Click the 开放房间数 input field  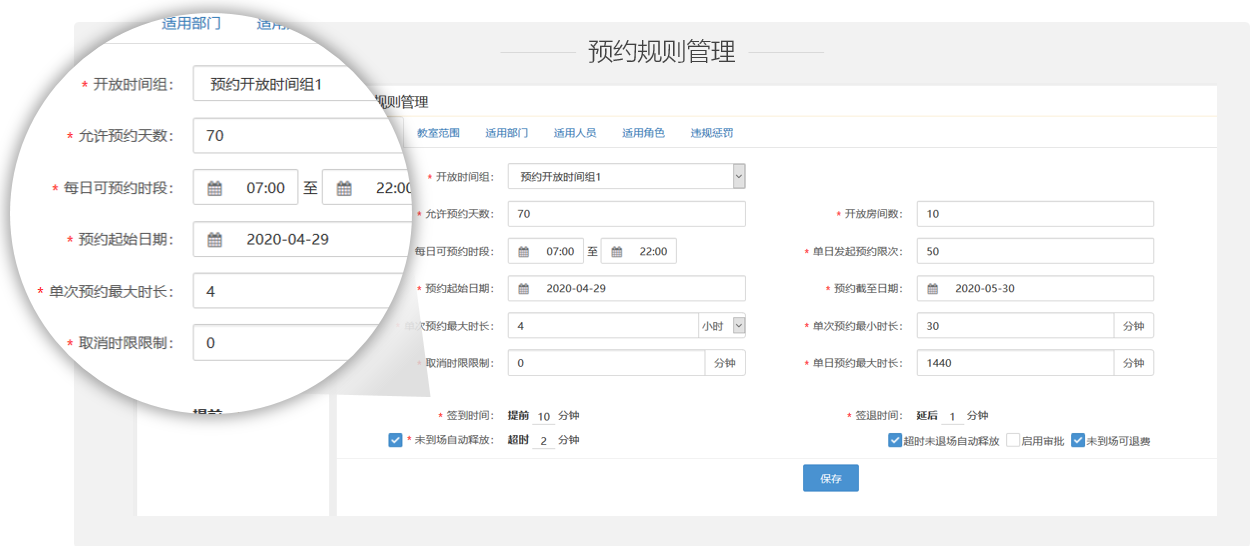pyautogui.click(x=1036, y=214)
